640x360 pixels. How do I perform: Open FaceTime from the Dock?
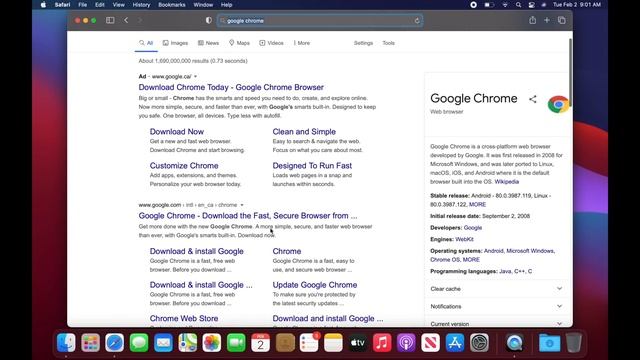coord(236,342)
